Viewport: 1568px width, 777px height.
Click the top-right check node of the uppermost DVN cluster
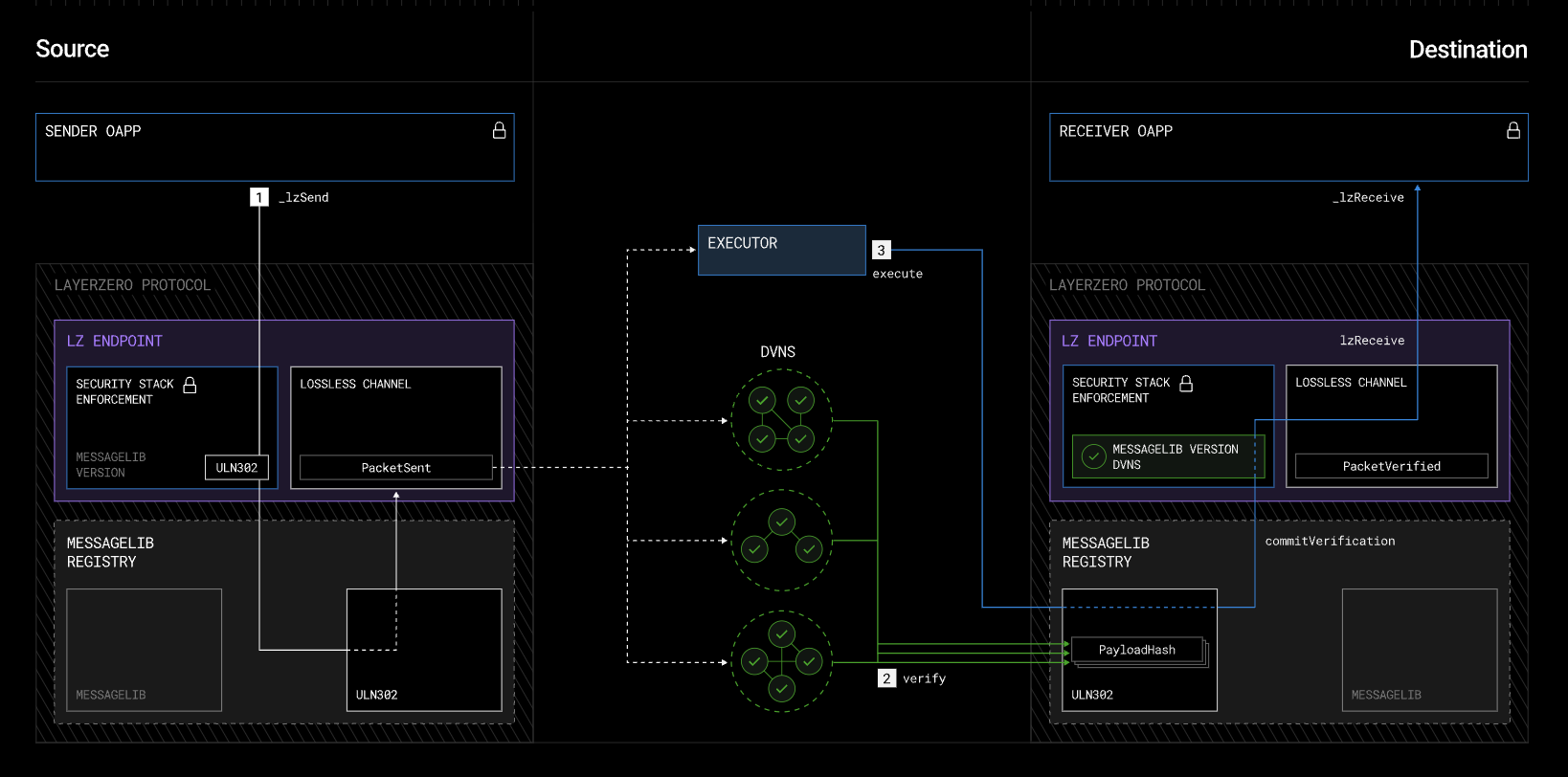tap(801, 400)
